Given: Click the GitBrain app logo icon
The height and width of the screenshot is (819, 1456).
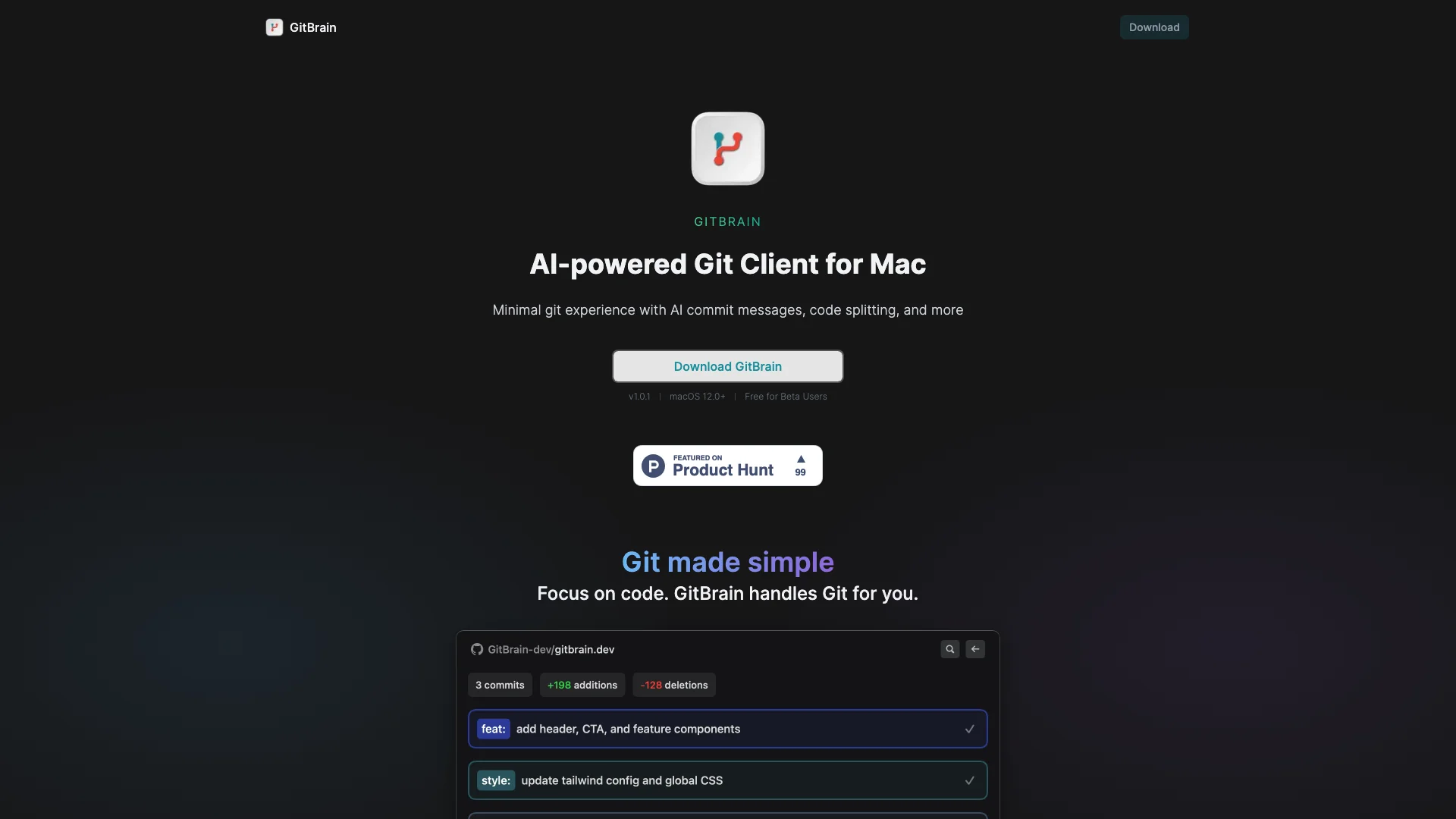Looking at the screenshot, I should coord(727,147).
